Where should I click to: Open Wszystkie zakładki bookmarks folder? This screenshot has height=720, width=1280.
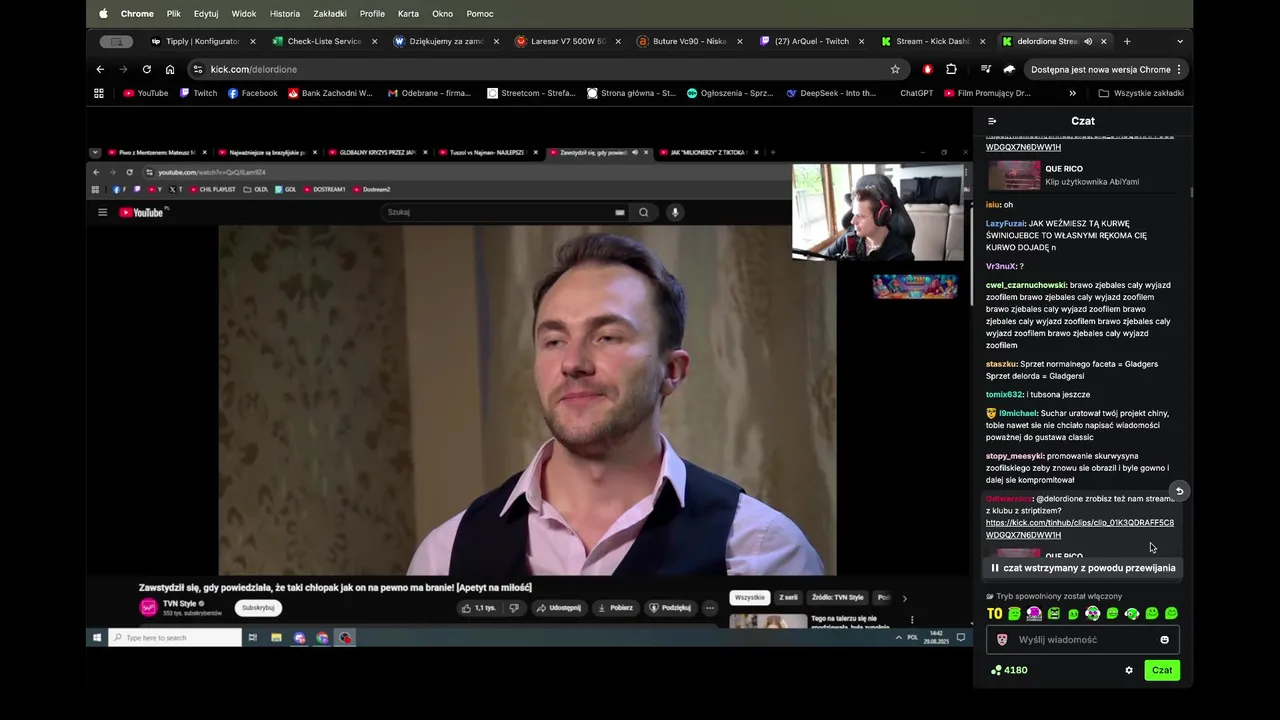[1141, 93]
